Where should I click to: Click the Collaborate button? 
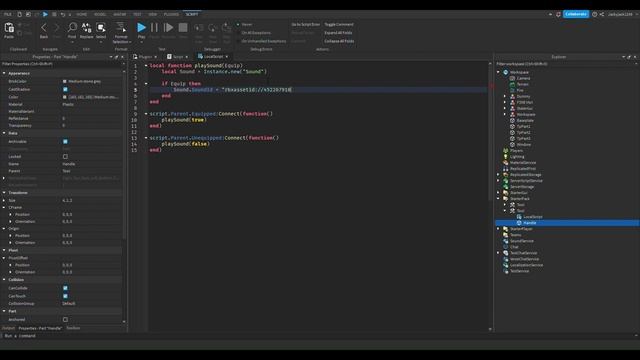[576, 14]
